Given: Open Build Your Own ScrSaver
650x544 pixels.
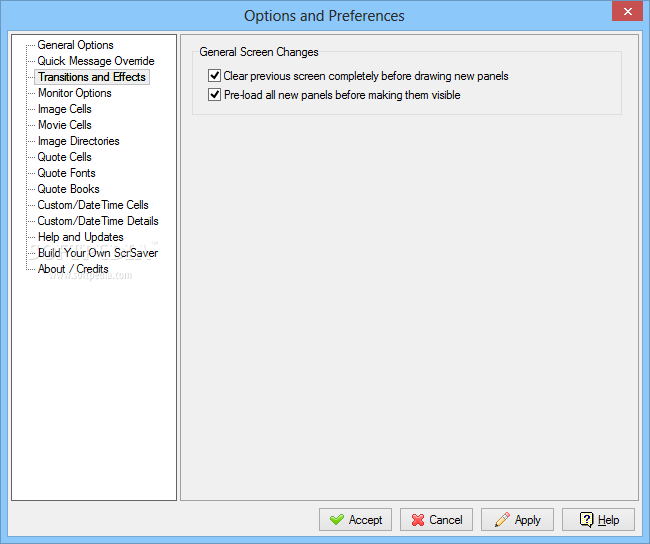Looking at the screenshot, I should (98, 253).
